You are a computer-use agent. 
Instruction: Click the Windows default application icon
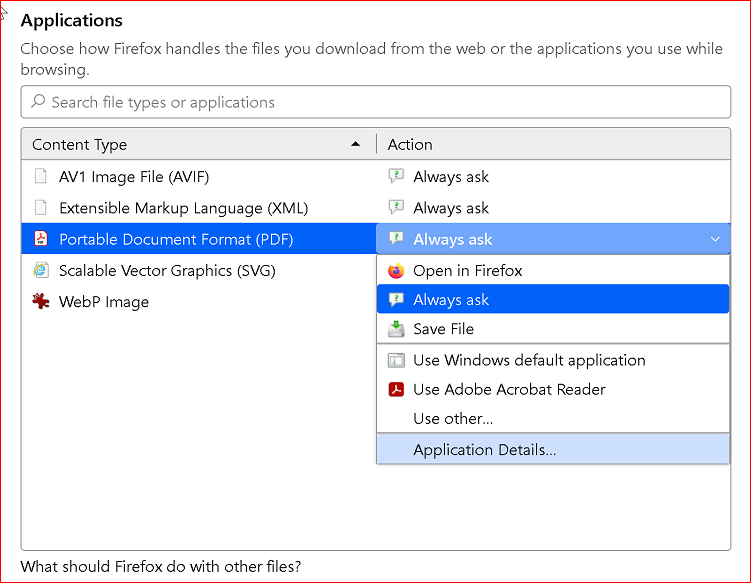(x=396, y=360)
